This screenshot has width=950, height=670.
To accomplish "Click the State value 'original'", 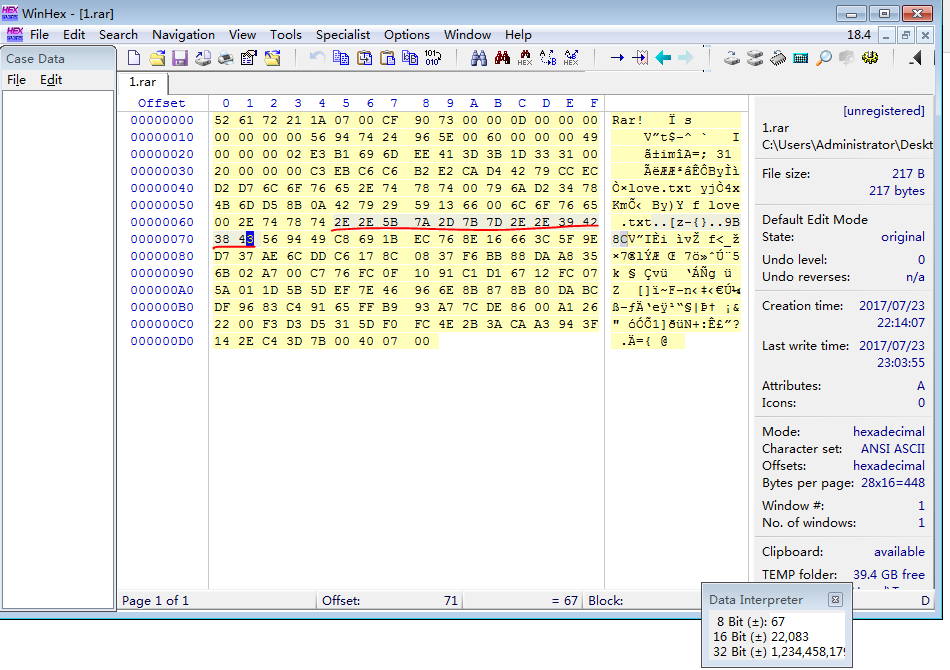I will tap(903, 237).
